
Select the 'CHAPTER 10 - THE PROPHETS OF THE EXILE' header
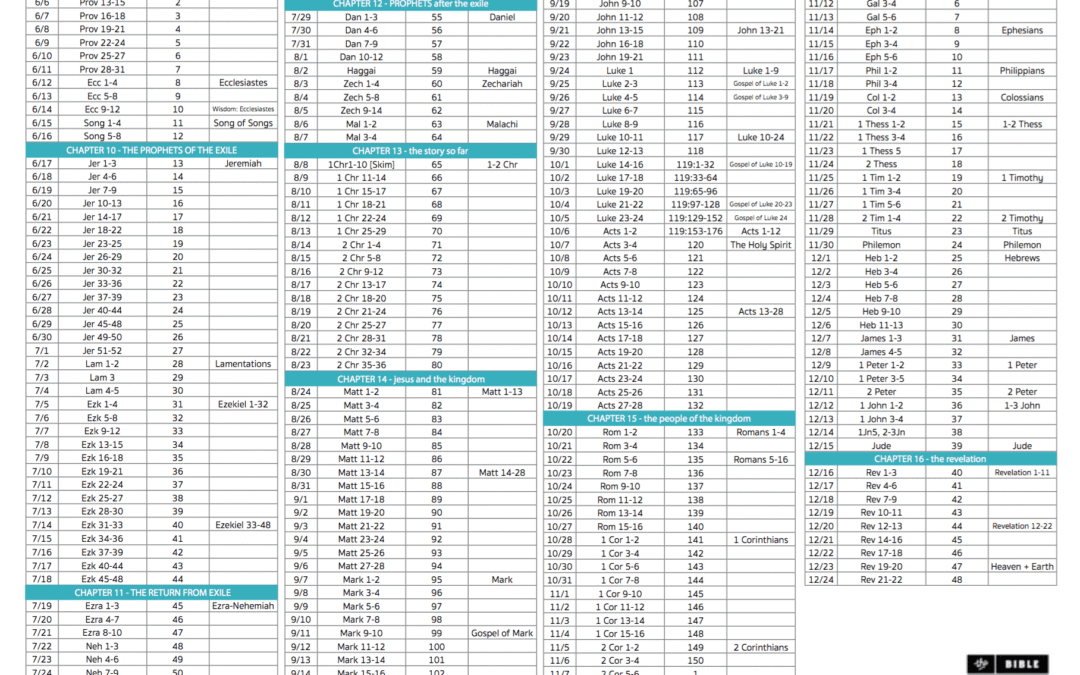pyautogui.click(x=152, y=150)
